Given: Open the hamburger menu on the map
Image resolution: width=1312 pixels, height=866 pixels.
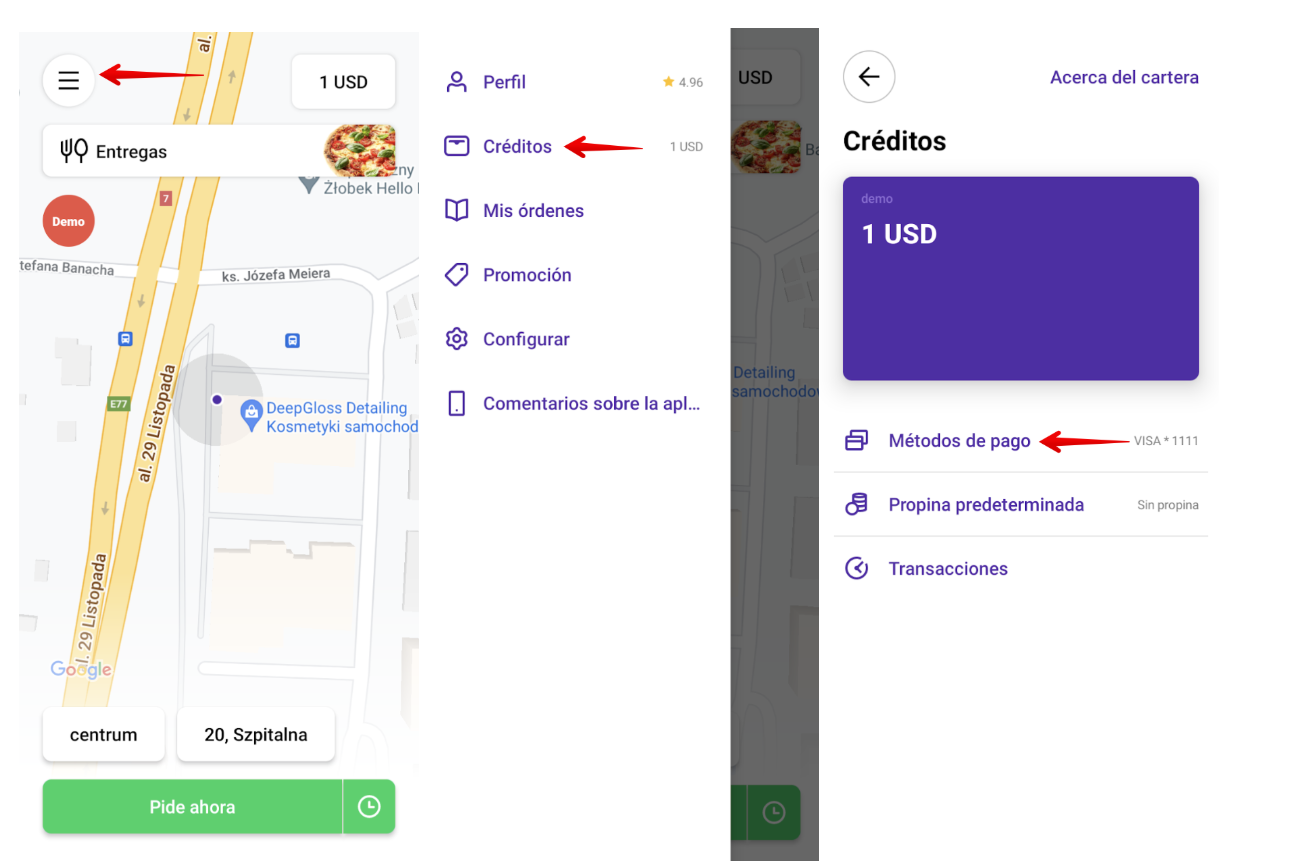Looking at the screenshot, I should (x=68, y=81).
